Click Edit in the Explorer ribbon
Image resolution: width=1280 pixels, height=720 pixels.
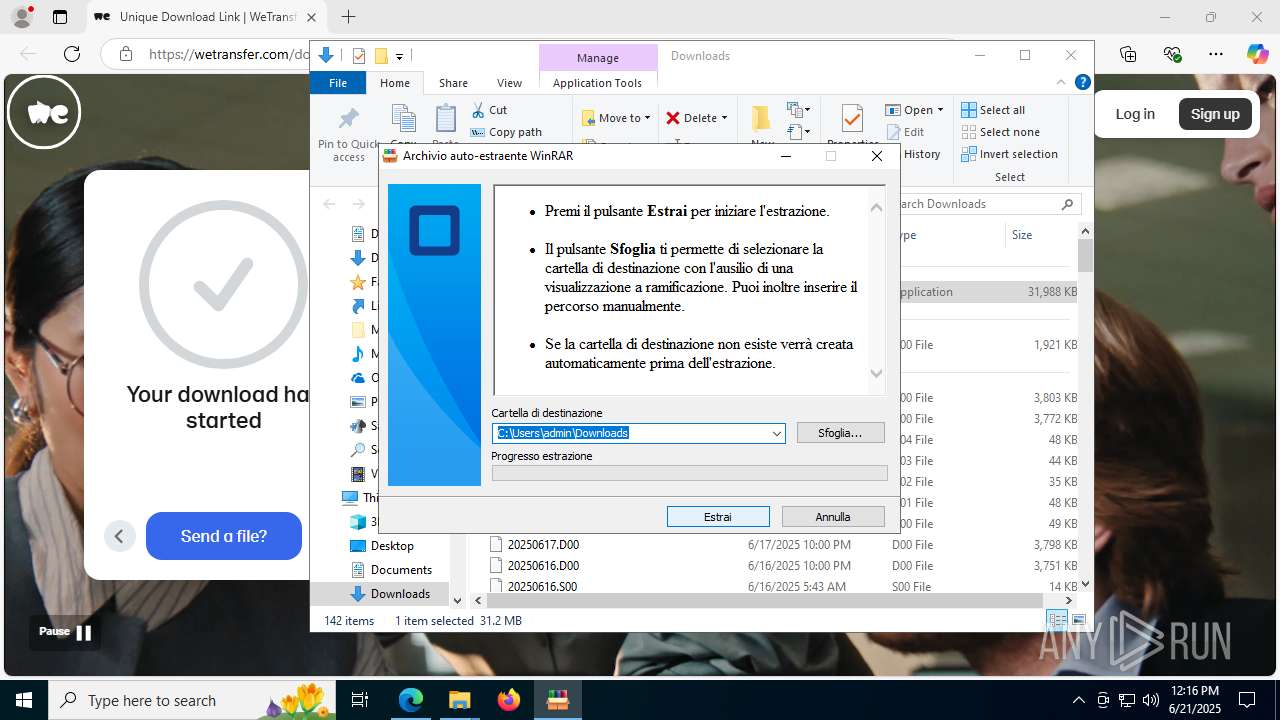point(905,132)
